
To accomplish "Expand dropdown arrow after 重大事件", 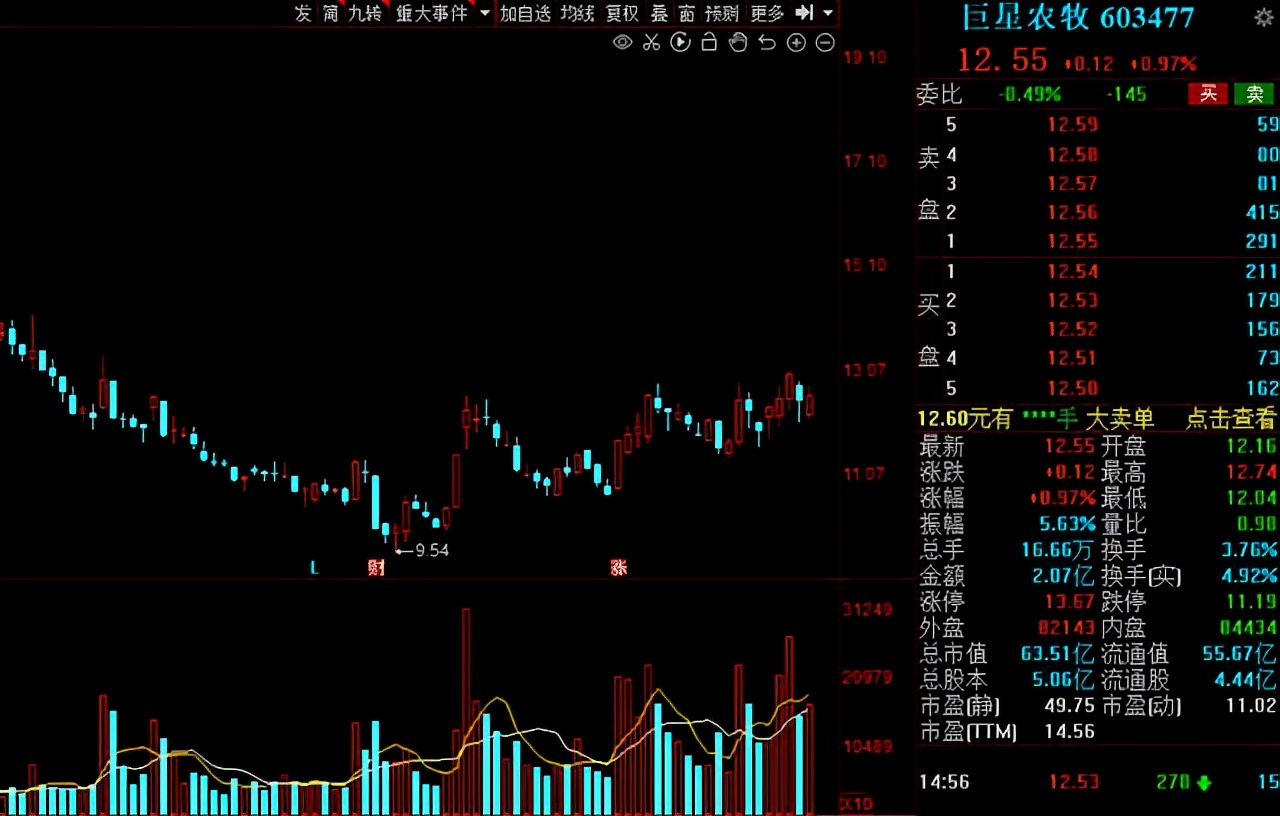I will [485, 13].
